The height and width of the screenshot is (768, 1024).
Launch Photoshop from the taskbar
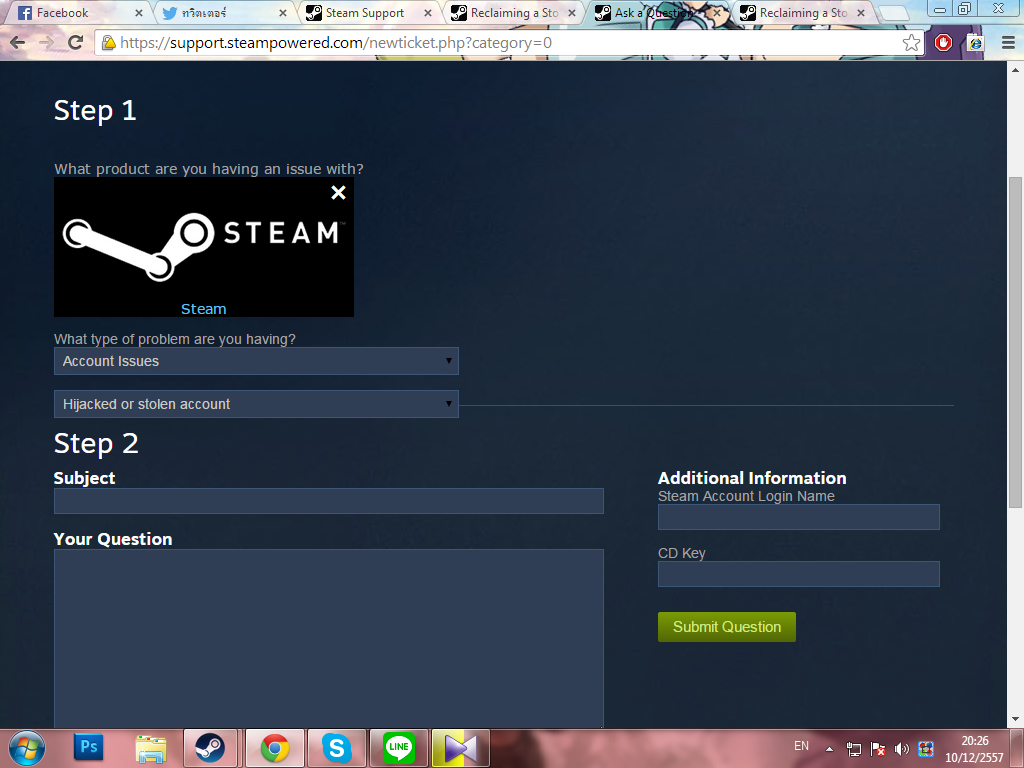click(89, 746)
